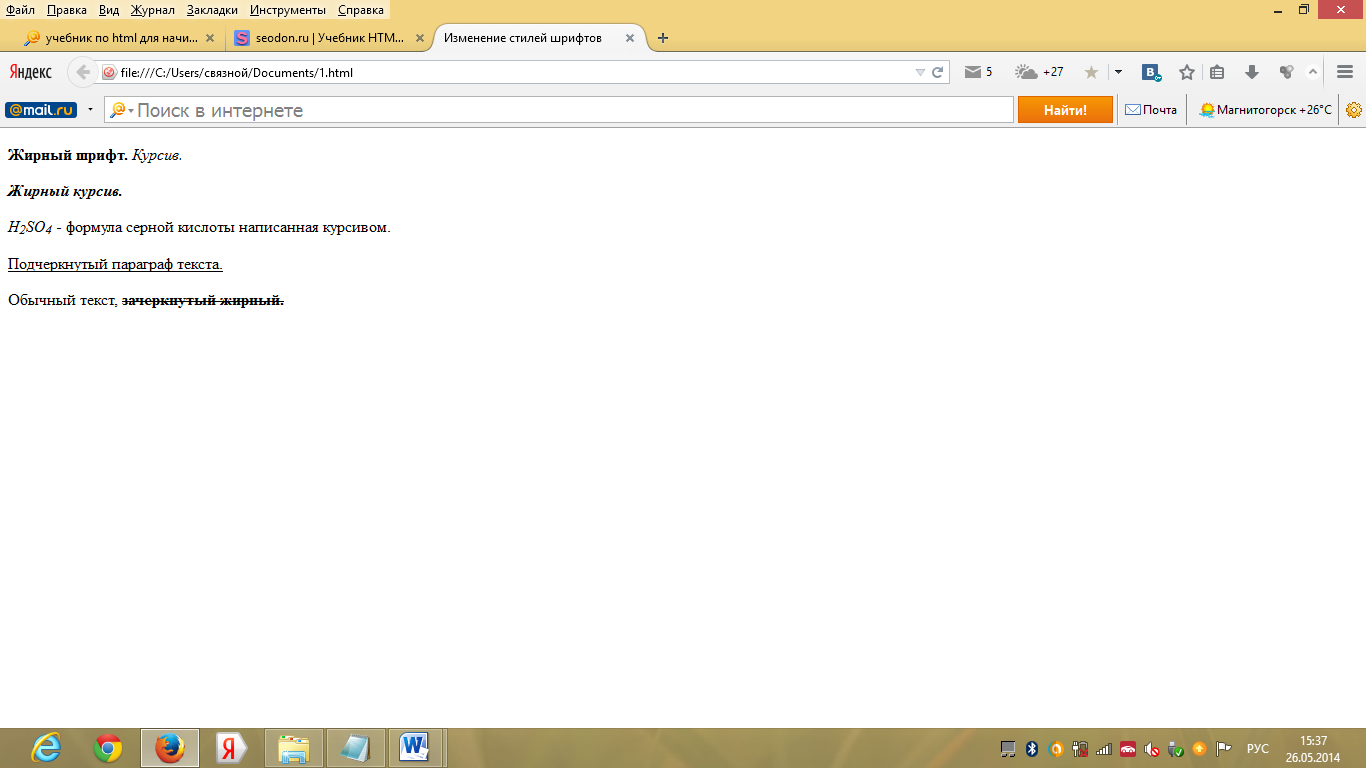Screen dimensions: 1366x768
Task: Open the Правка menu
Action: click(67, 10)
